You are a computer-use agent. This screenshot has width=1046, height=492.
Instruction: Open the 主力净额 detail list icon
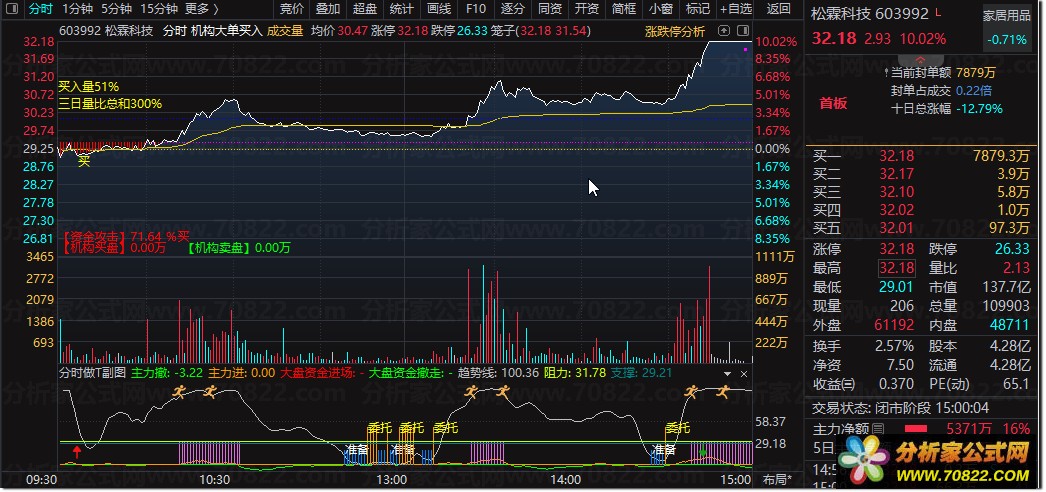879,428
